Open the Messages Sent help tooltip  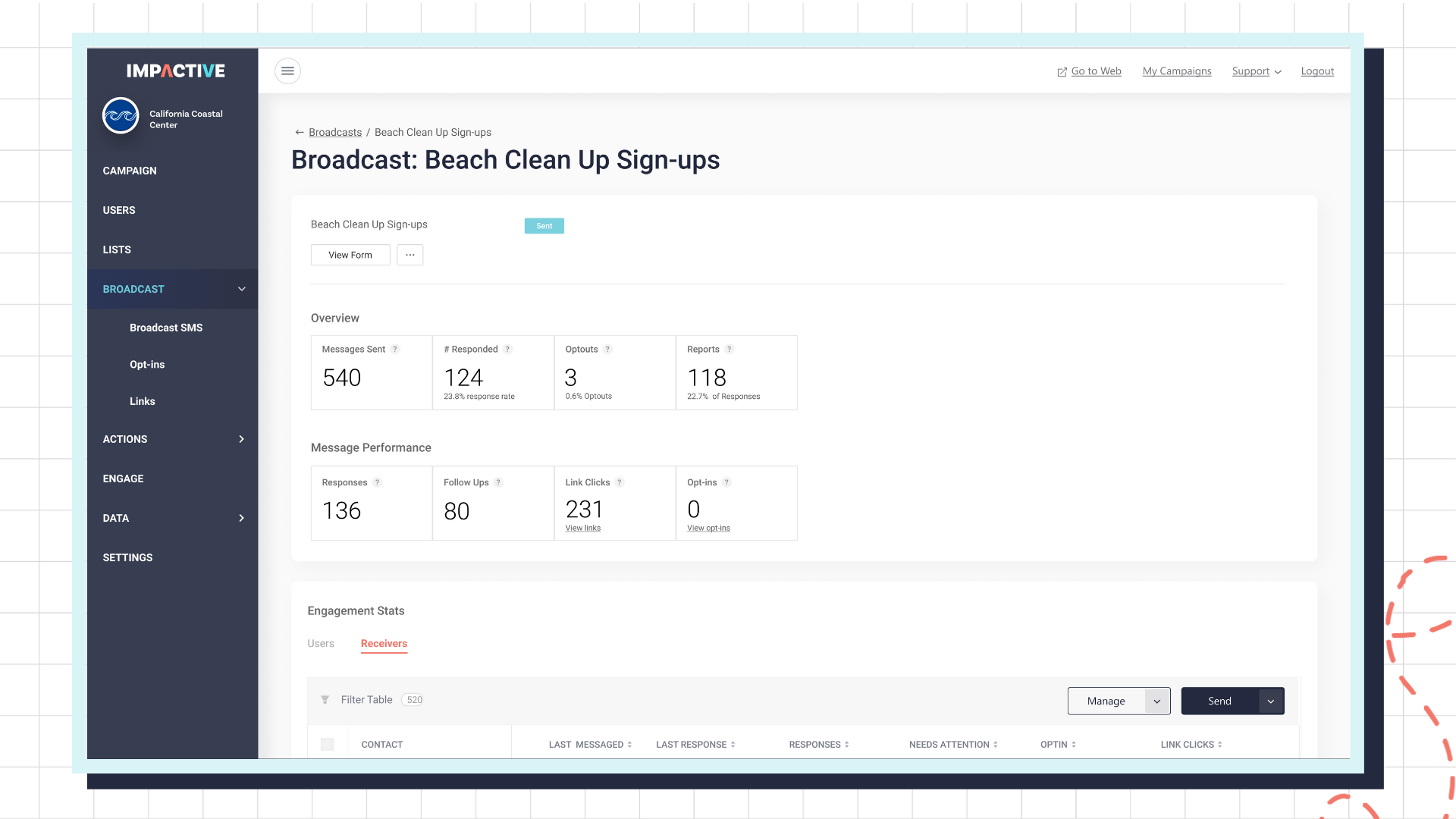[x=394, y=349]
